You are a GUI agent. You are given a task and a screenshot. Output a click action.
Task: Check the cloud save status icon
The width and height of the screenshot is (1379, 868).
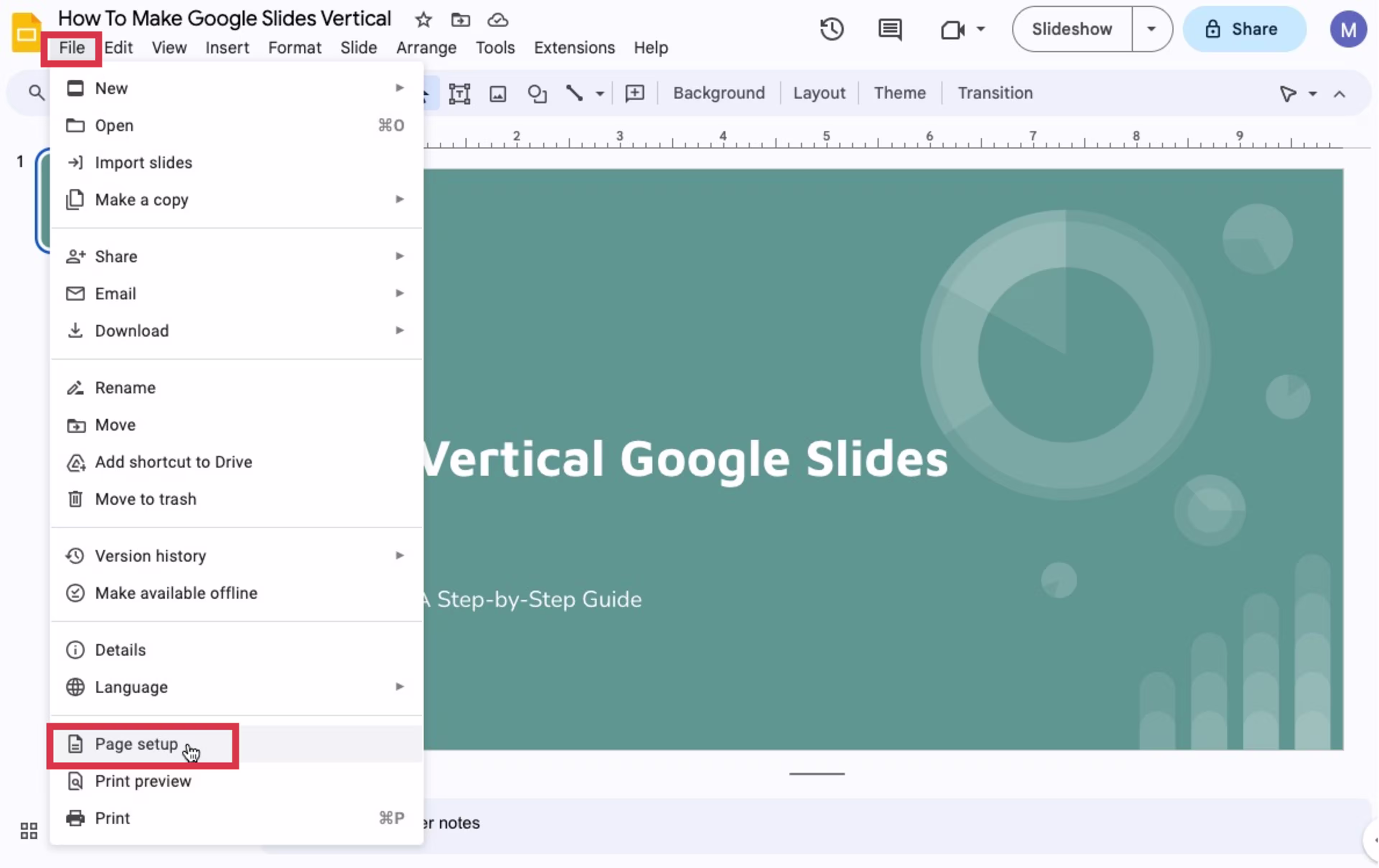(x=498, y=20)
